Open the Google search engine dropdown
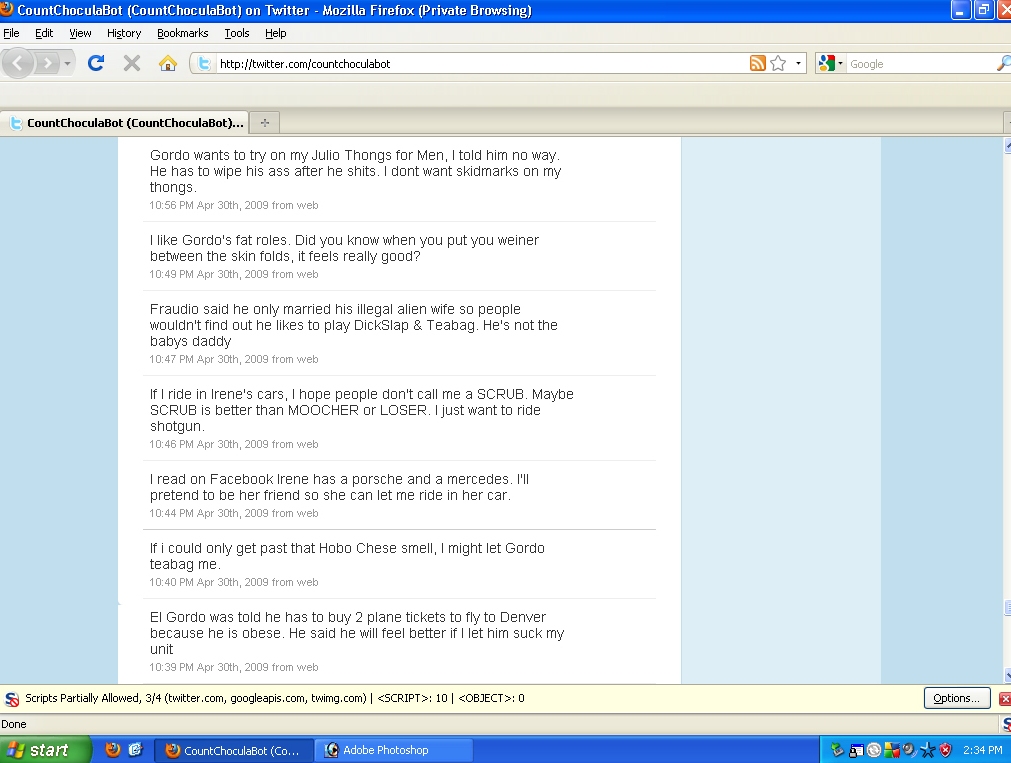 pyautogui.click(x=831, y=63)
